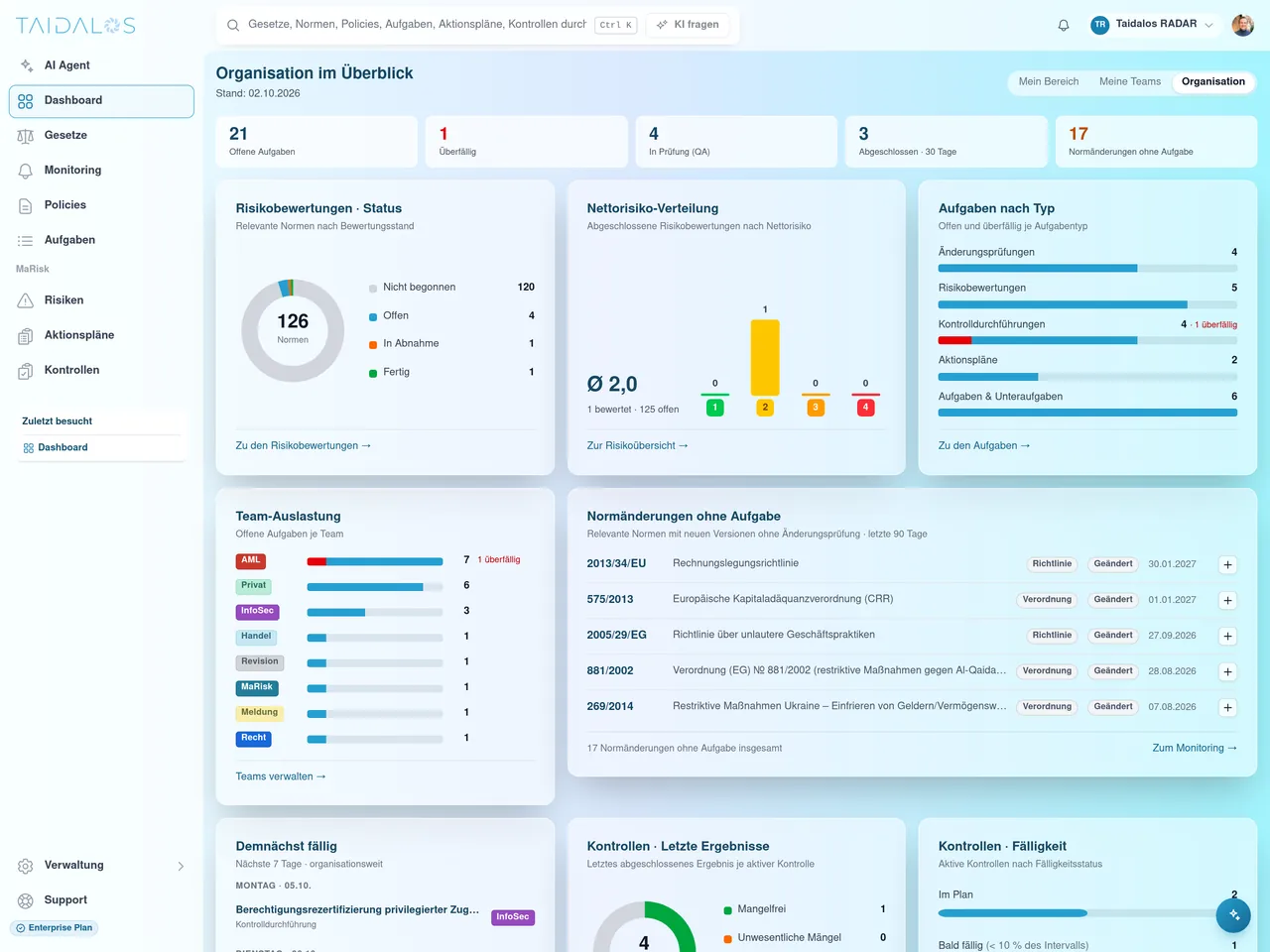Click the Policies document icon

[x=26, y=205]
